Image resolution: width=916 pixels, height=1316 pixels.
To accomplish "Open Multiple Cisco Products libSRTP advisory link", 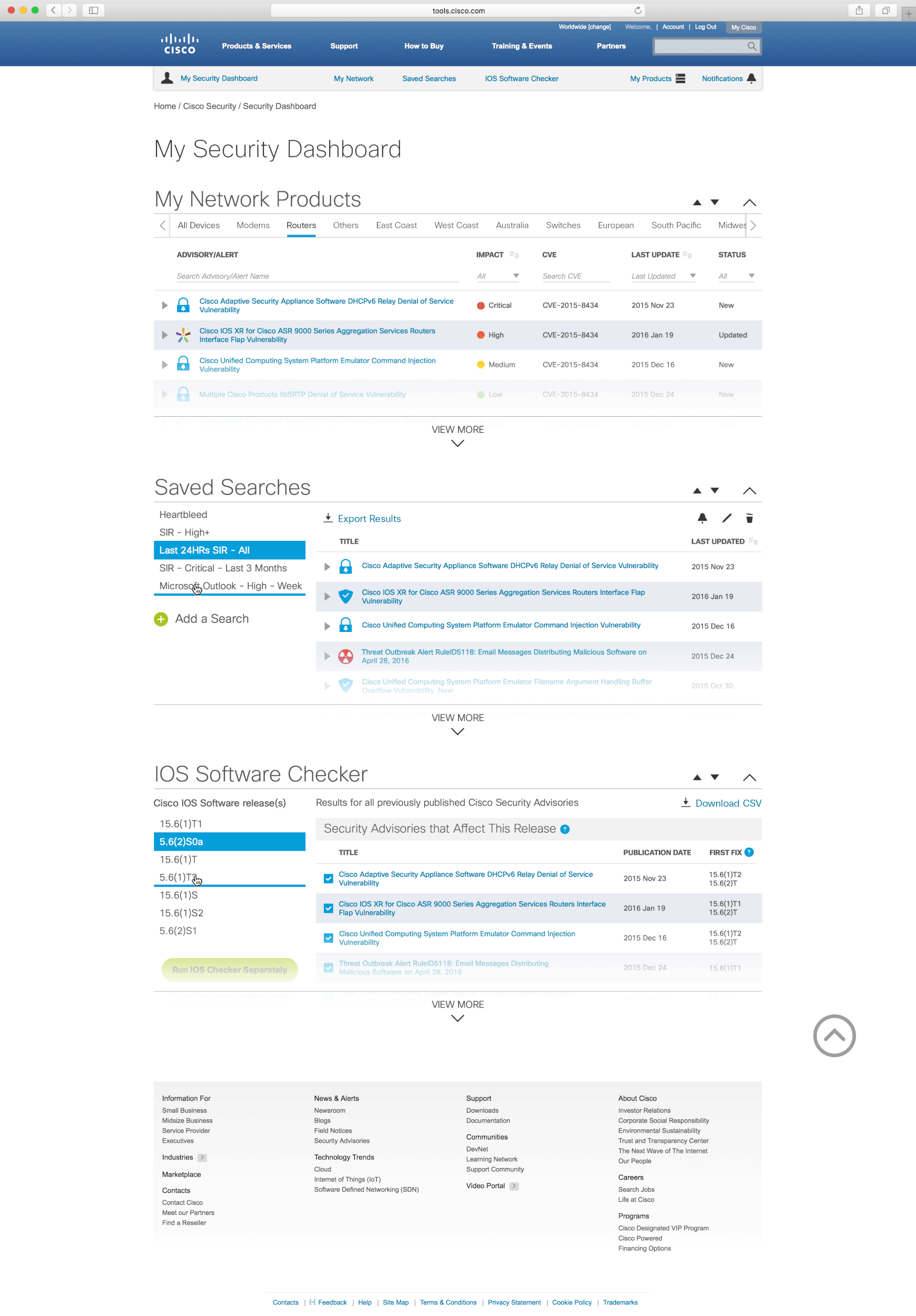I will 302,394.
